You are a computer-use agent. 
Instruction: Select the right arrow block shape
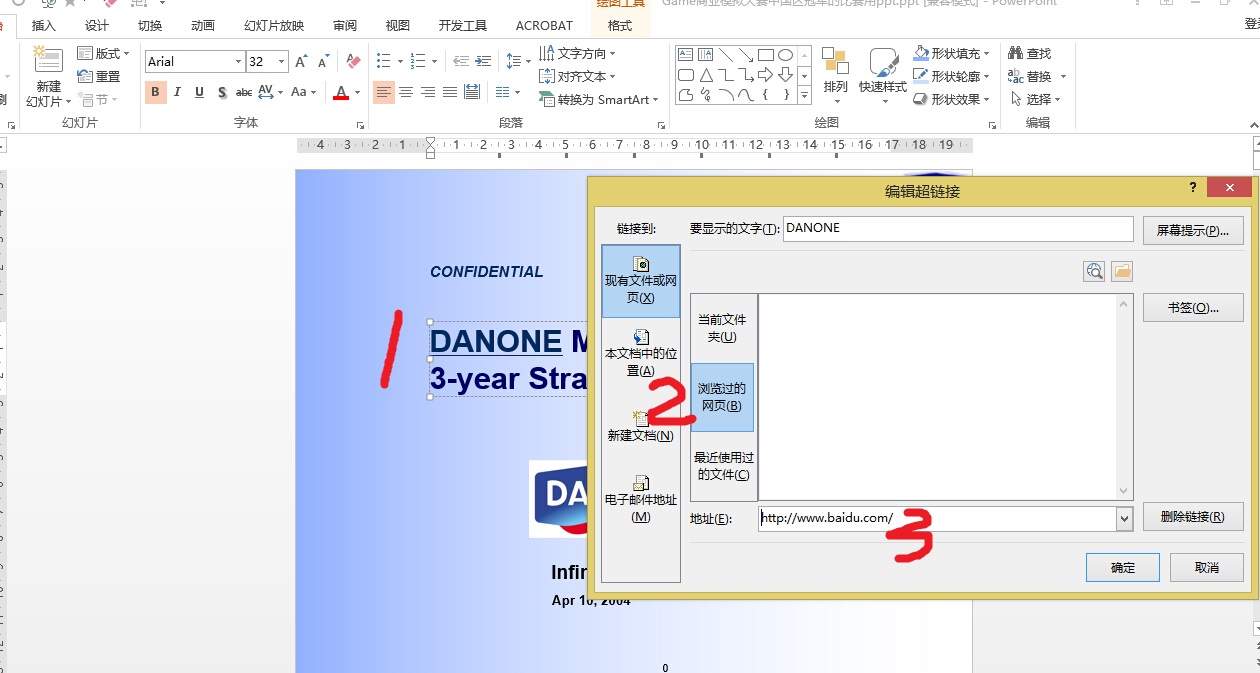coord(766,75)
